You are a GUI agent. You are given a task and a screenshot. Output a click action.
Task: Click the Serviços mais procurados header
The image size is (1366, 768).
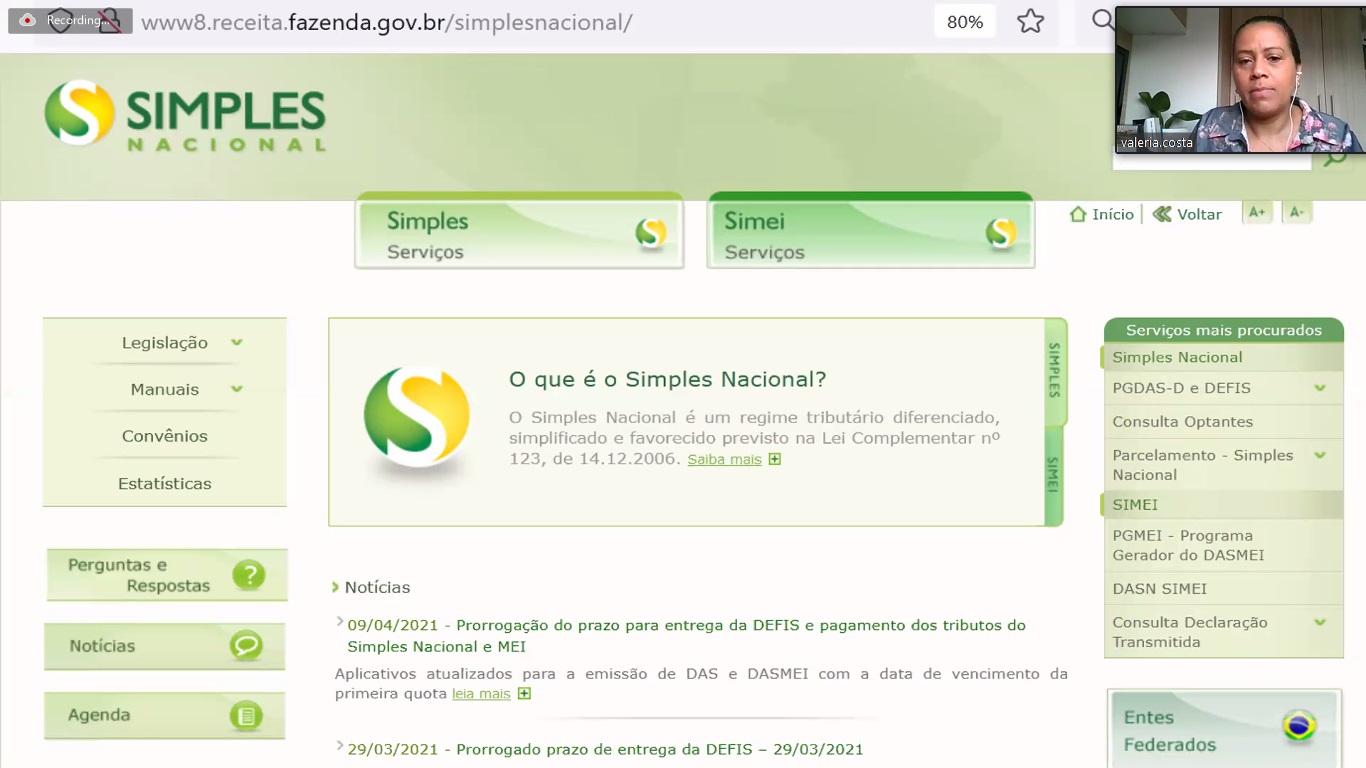1224,330
